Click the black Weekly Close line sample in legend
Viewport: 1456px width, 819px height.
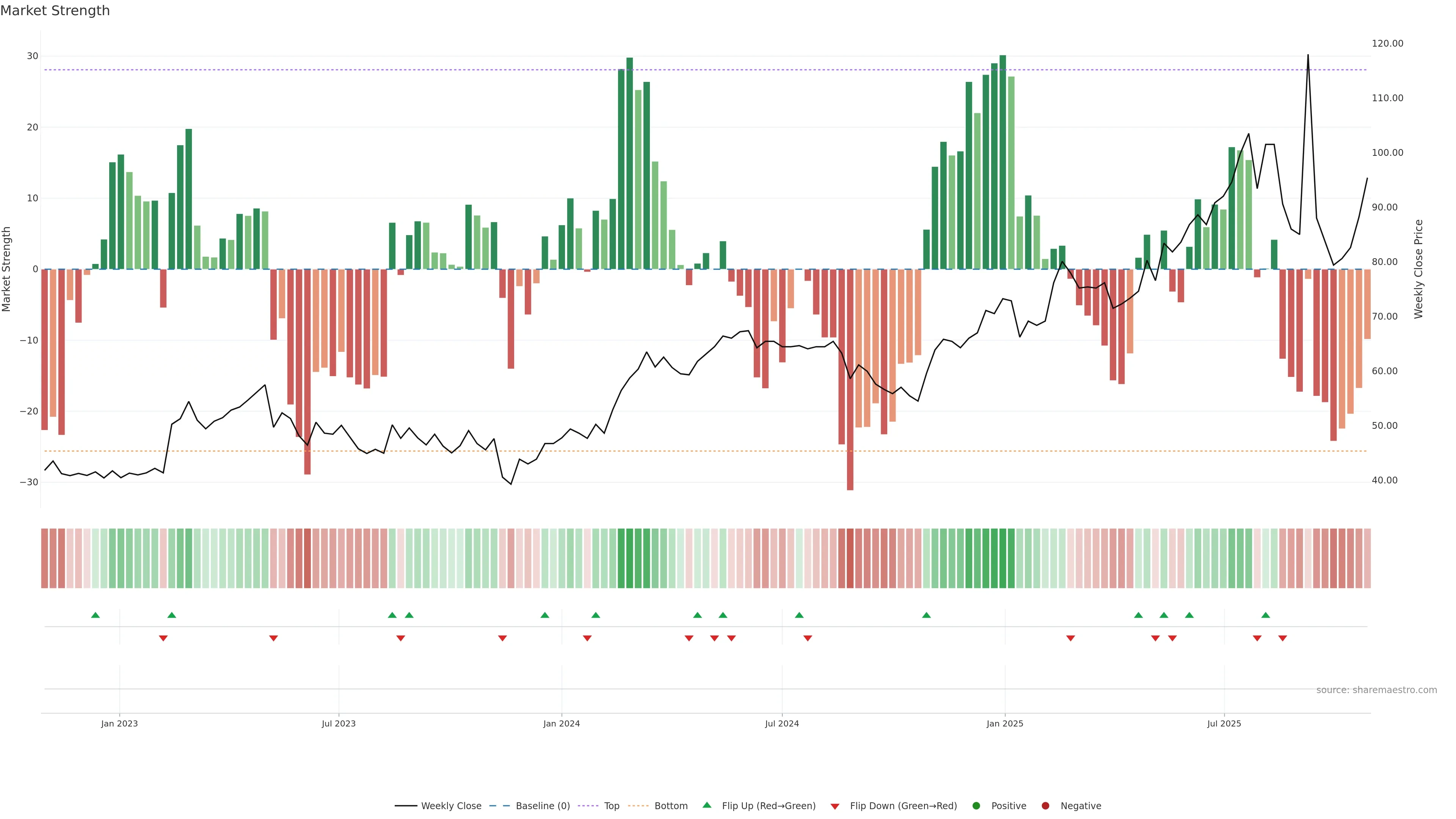(405, 805)
